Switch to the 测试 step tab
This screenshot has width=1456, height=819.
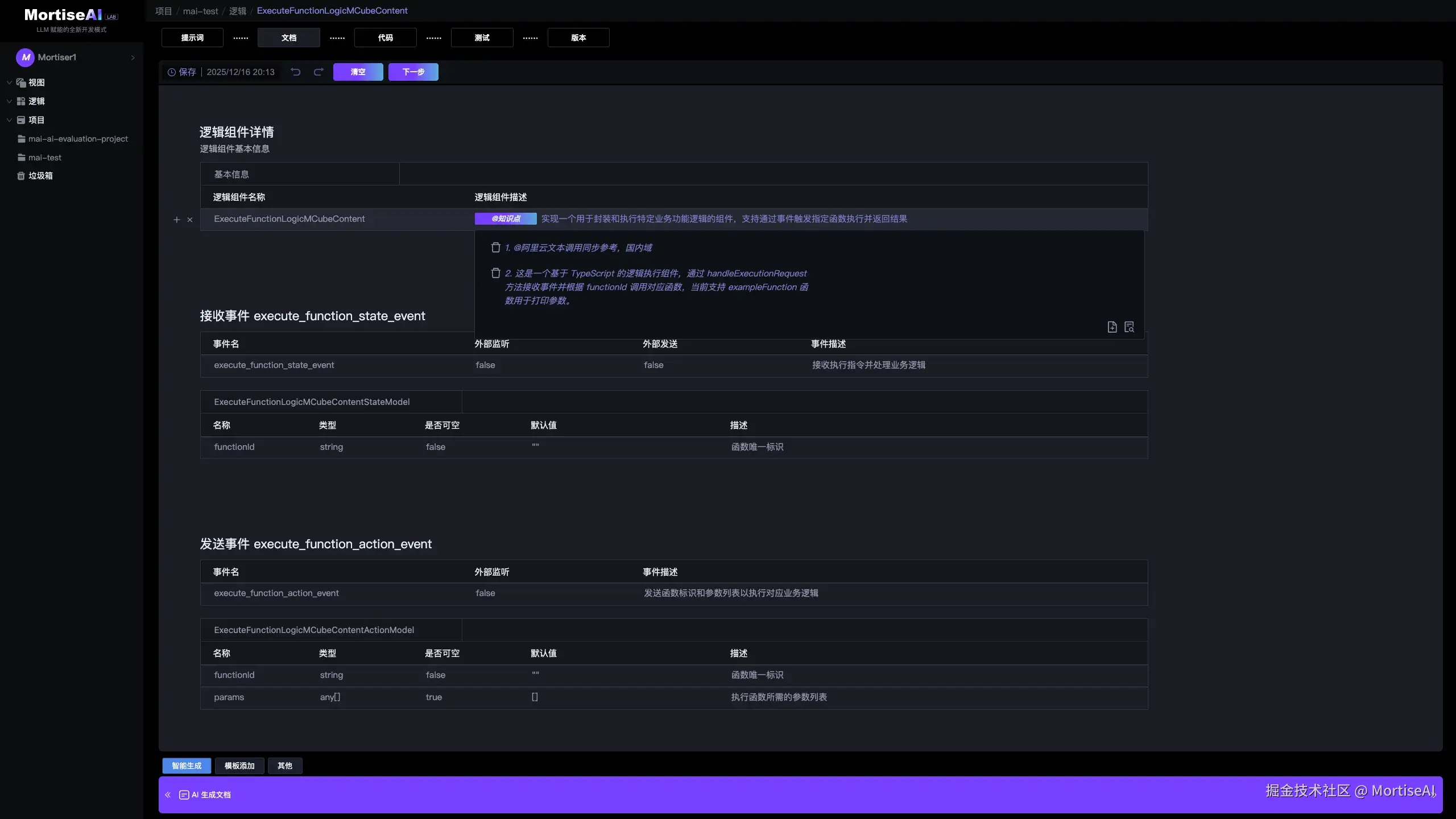coord(482,38)
